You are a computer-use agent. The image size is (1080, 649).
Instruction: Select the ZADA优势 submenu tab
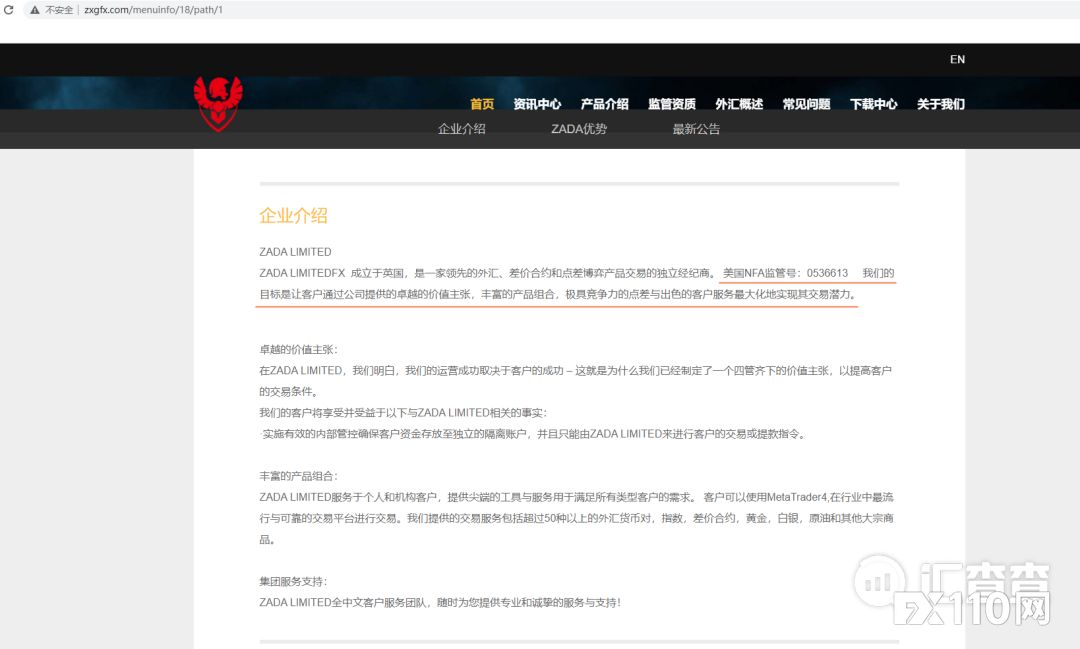coord(578,128)
